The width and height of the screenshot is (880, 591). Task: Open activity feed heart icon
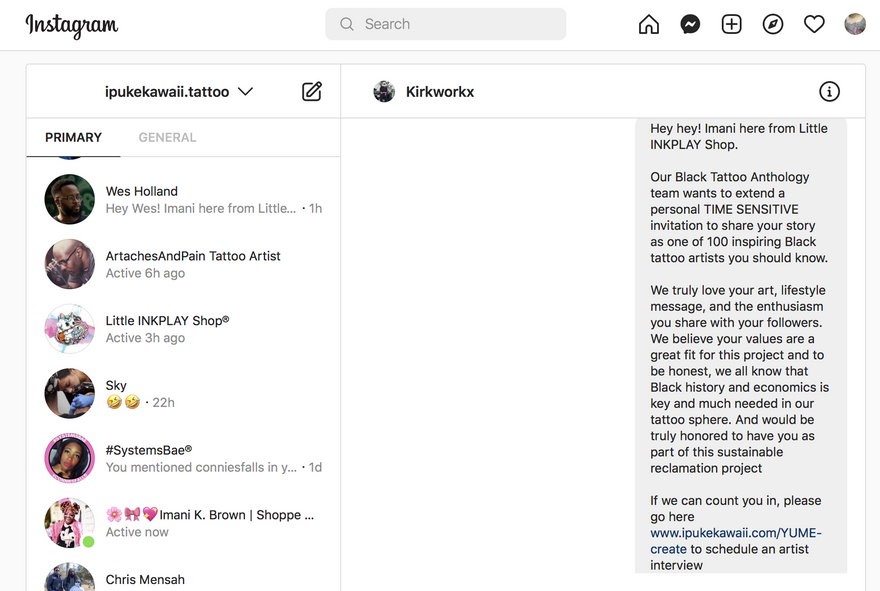814,24
